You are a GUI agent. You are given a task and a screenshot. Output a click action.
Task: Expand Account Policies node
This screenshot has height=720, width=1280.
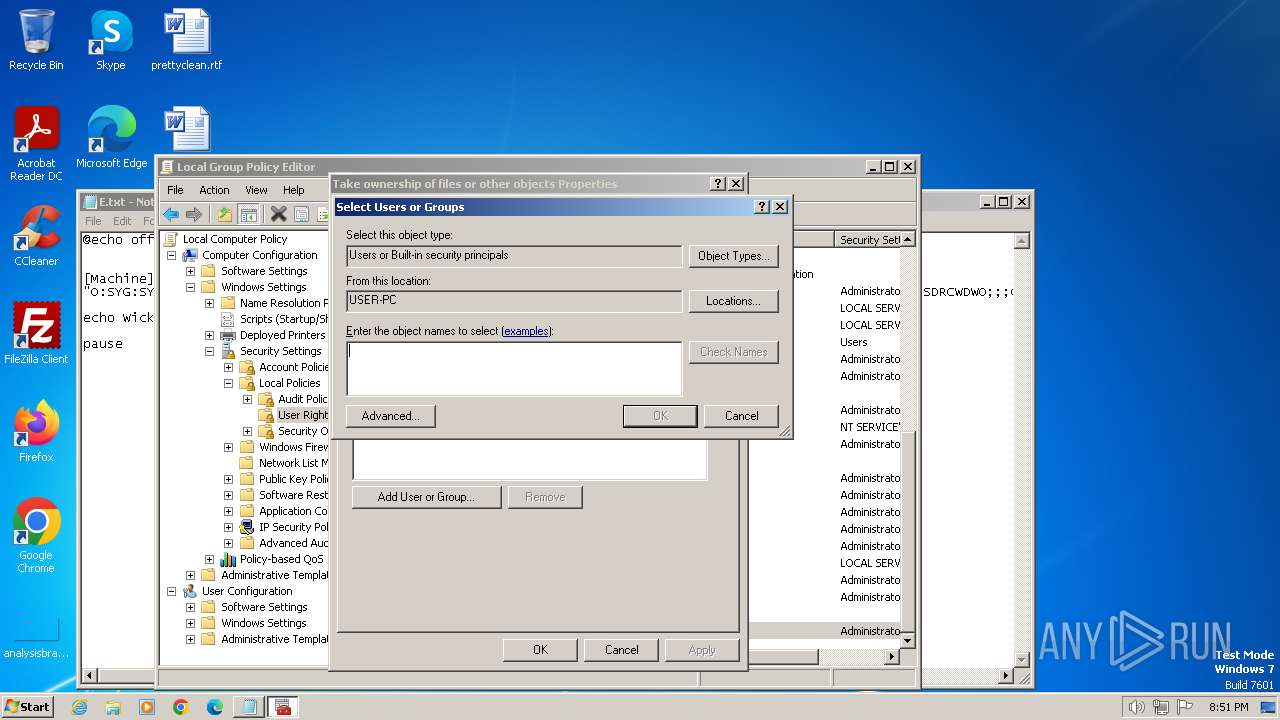click(228, 367)
